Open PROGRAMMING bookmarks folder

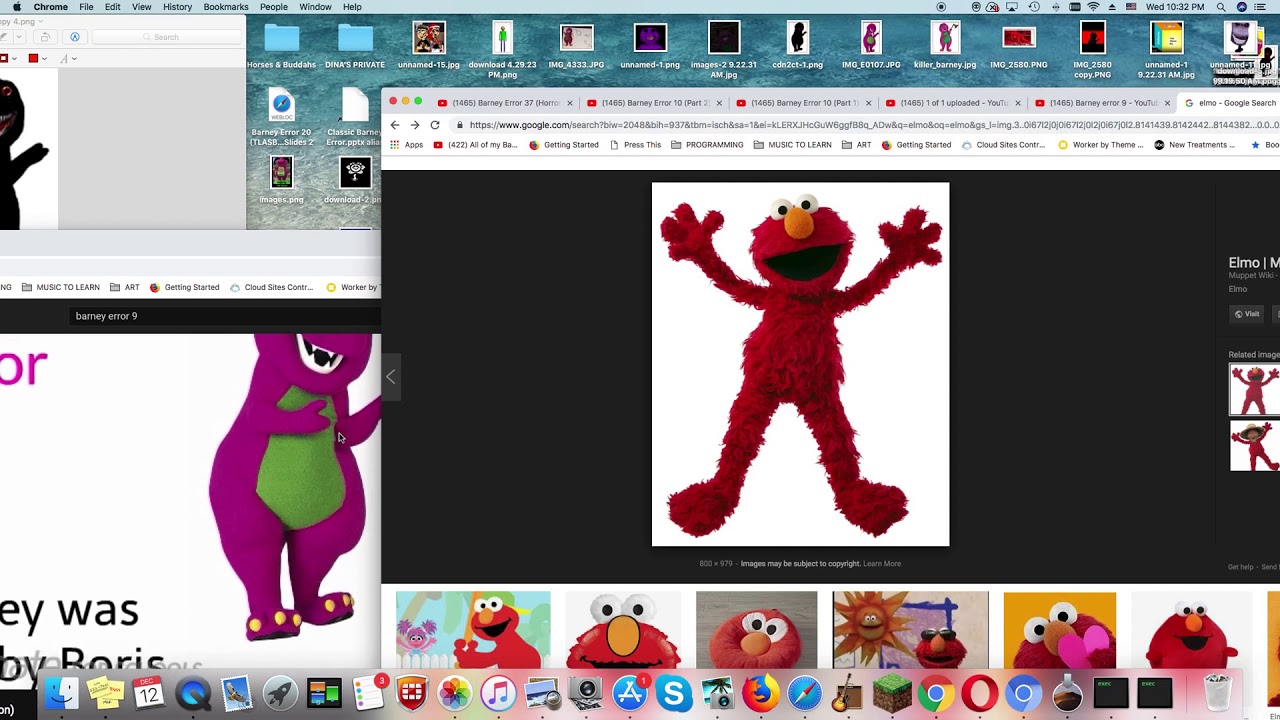707,145
